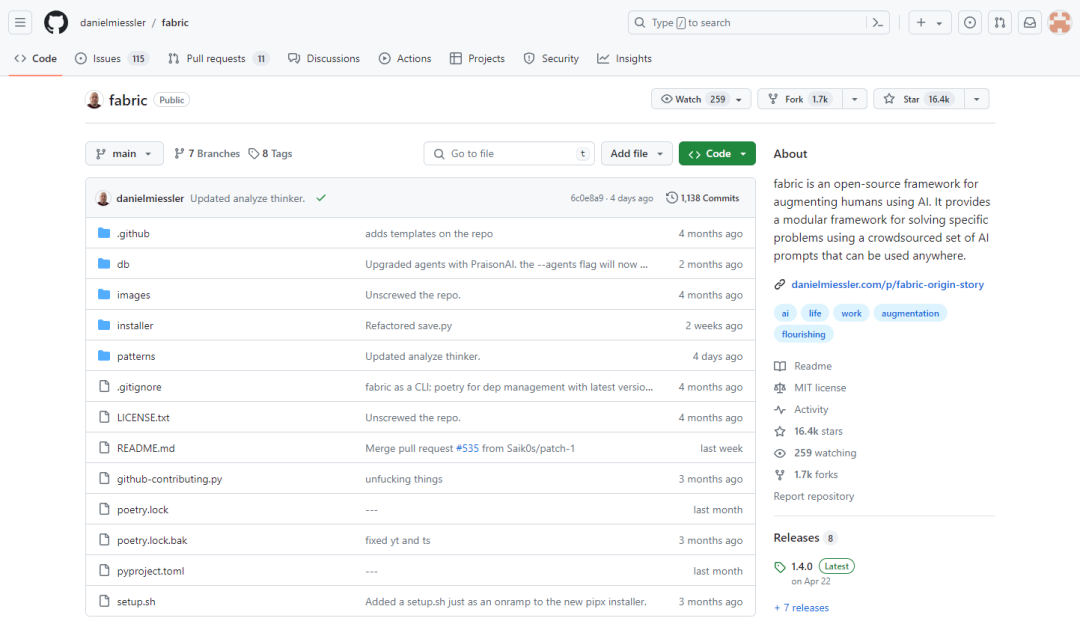Screen dimensions: 1080x618
Task: Open pull request #535 link
Action: click(x=467, y=448)
